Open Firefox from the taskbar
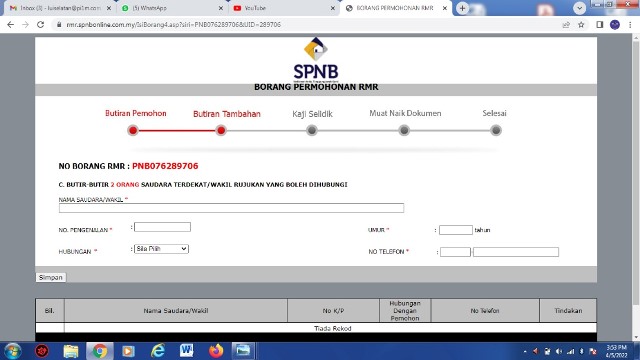Viewport: 640px width, 360px height. (x=216, y=351)
